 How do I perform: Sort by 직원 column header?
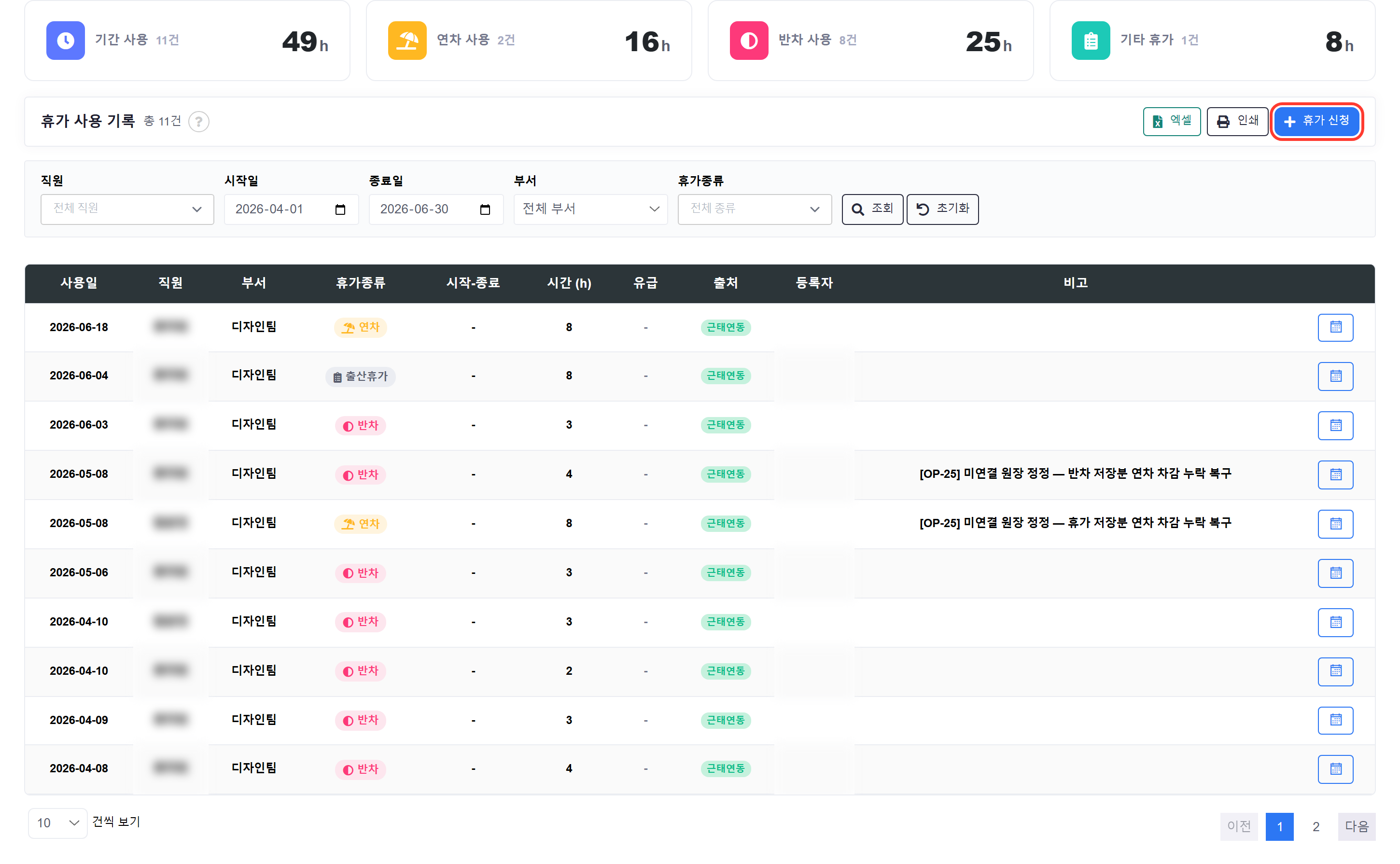(x=170, y=283)
